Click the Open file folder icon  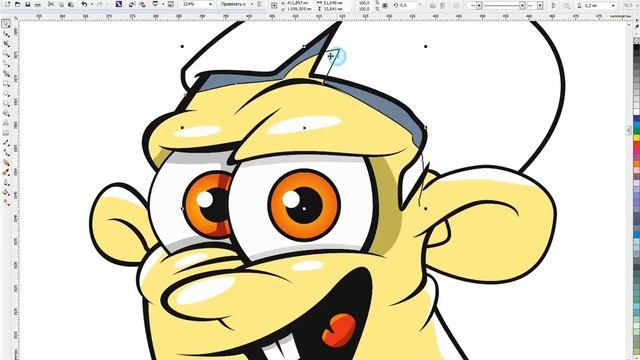click(18, 4)
